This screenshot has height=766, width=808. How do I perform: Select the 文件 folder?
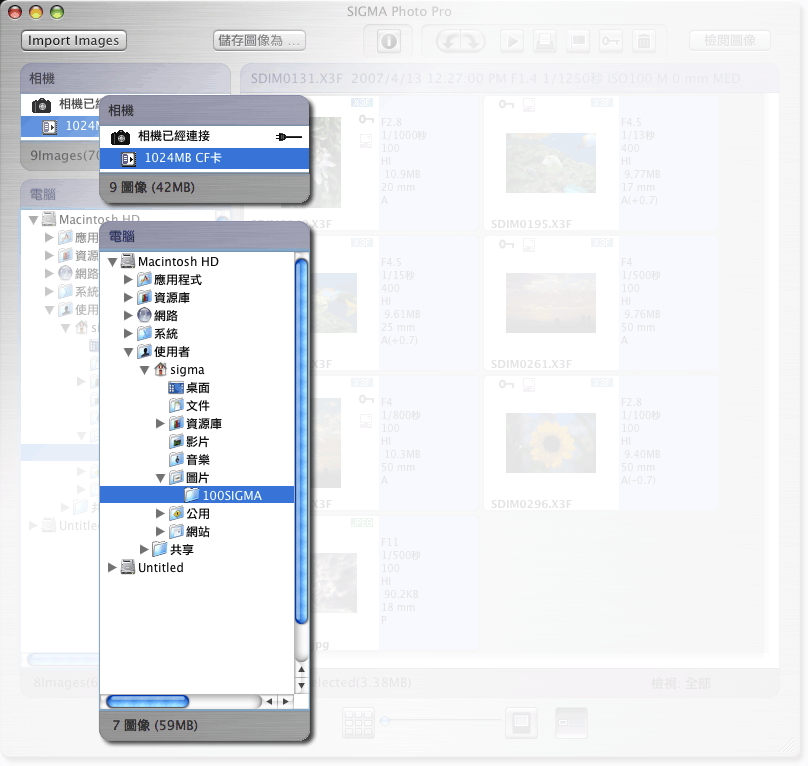point(198,406)
